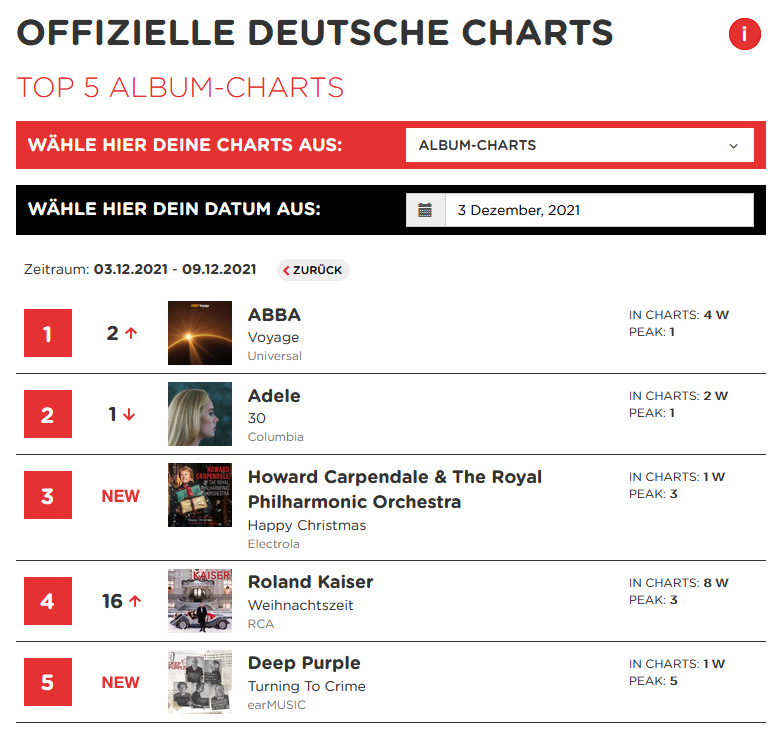Screen dimensions: 782x736
Task: Click Roland Kaiser Weihnachtszeit cover
Action: (200, 601)
